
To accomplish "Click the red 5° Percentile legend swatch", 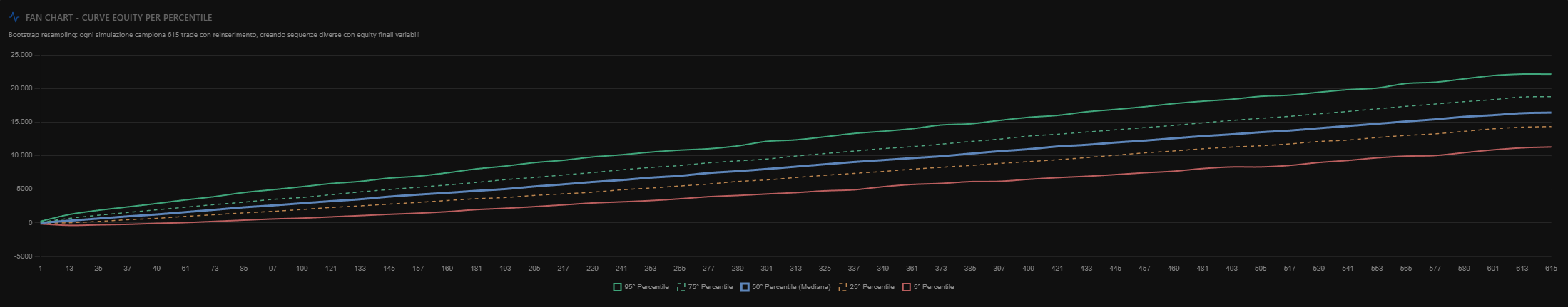I will point(907,287).
